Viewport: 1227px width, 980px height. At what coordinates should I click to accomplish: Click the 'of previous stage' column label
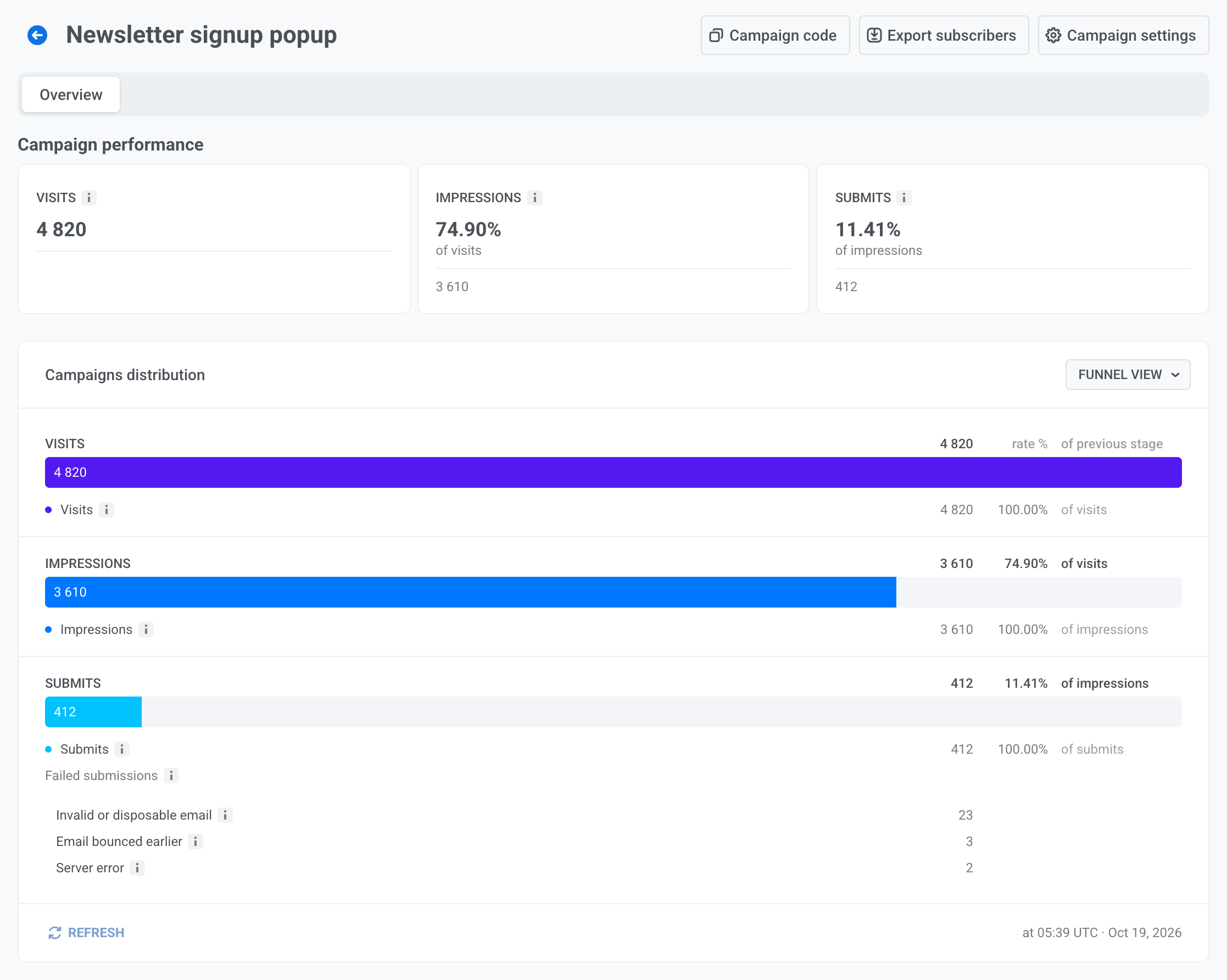pyautogui.click(x=1112, y=444)
